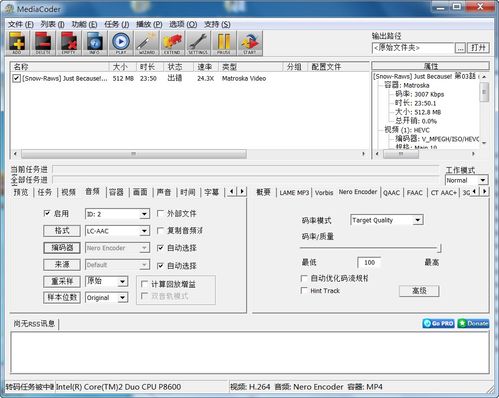Enable the 复制音频流 checkbox
Viewport: 499px width, 398px height.
pos(160,230)
